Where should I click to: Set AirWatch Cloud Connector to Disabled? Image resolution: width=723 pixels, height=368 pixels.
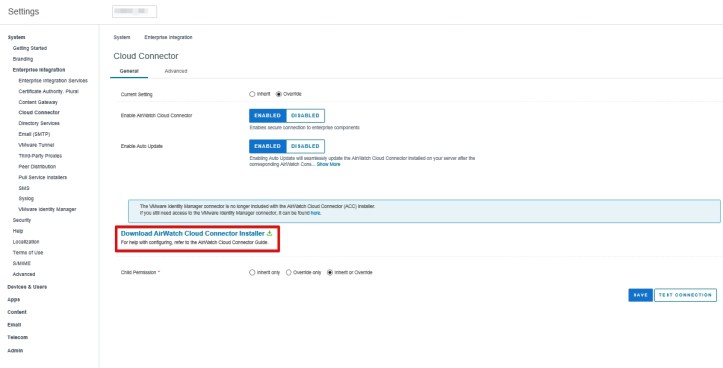click(305, 116)
